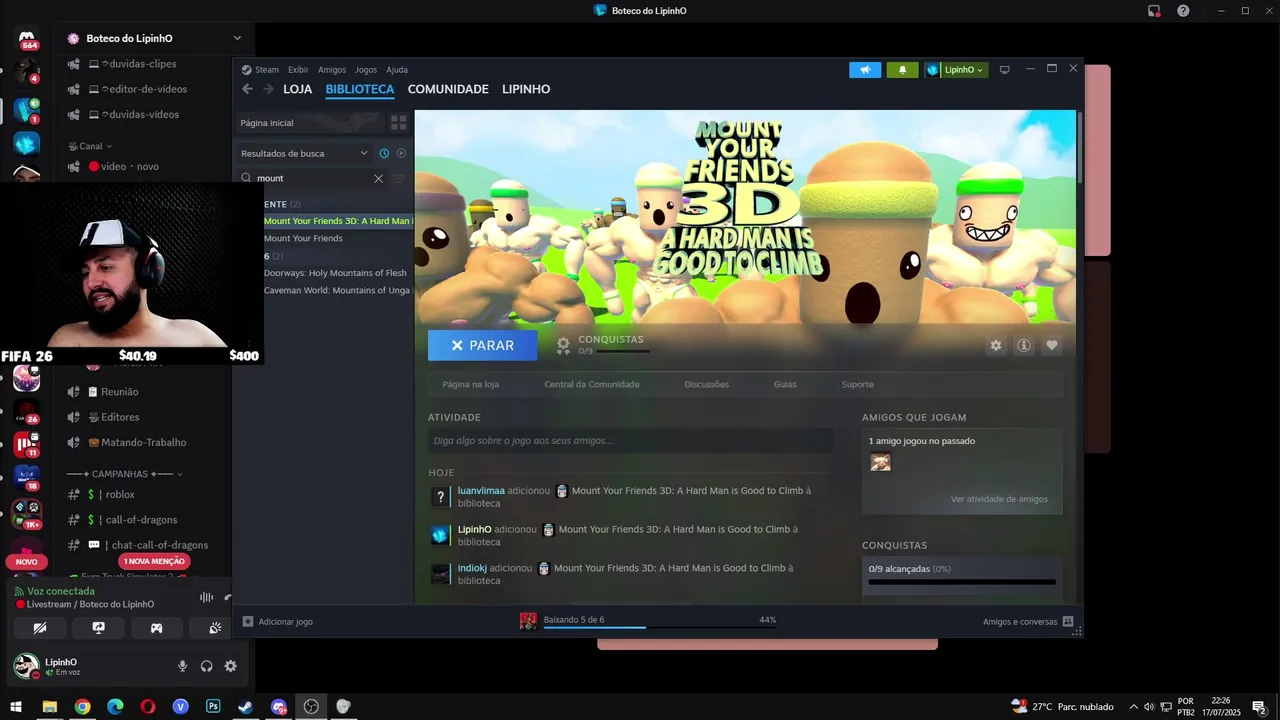Go to LOJA tab
The width and height of the screenshot is (1280, 720).
tap(298, 89)
